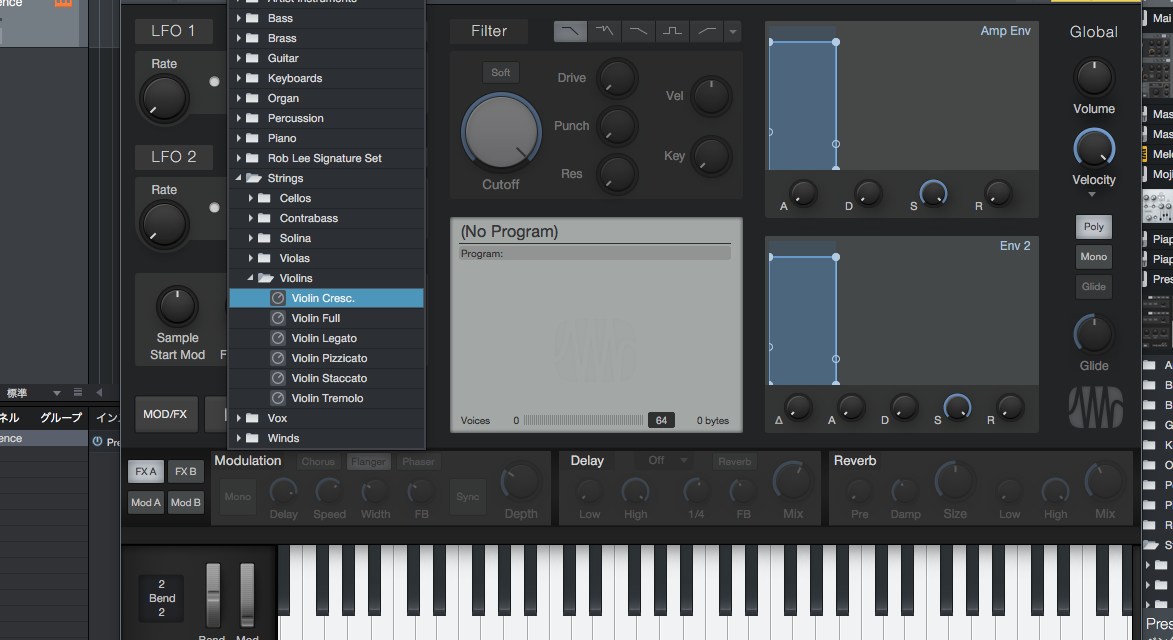Open the Velocity curve dropdown arrow
The height and width of the screenshot is (640, 1173).
pos(1092,194)
